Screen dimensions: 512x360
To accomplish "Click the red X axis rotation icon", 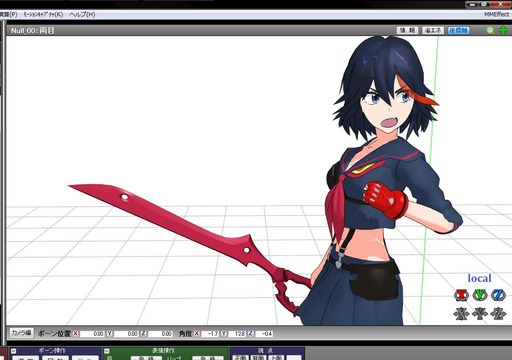I will (461, 295).
